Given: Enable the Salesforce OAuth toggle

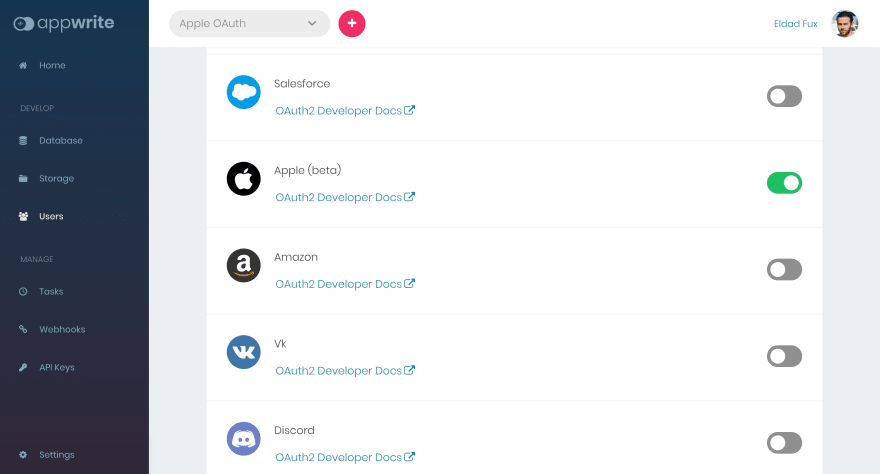Looking at the screenshot, I should pyautogui.click(x=784, y=96).
